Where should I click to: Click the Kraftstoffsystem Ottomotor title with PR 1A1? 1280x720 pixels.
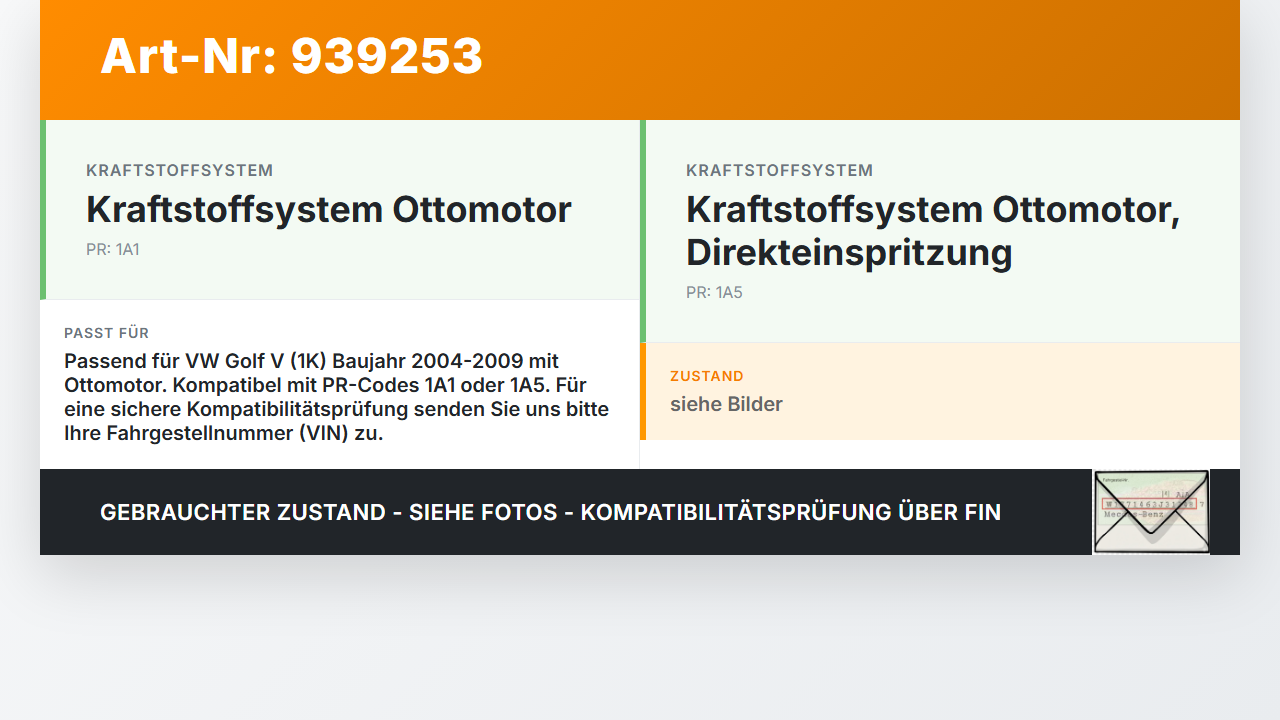point(329,210)
